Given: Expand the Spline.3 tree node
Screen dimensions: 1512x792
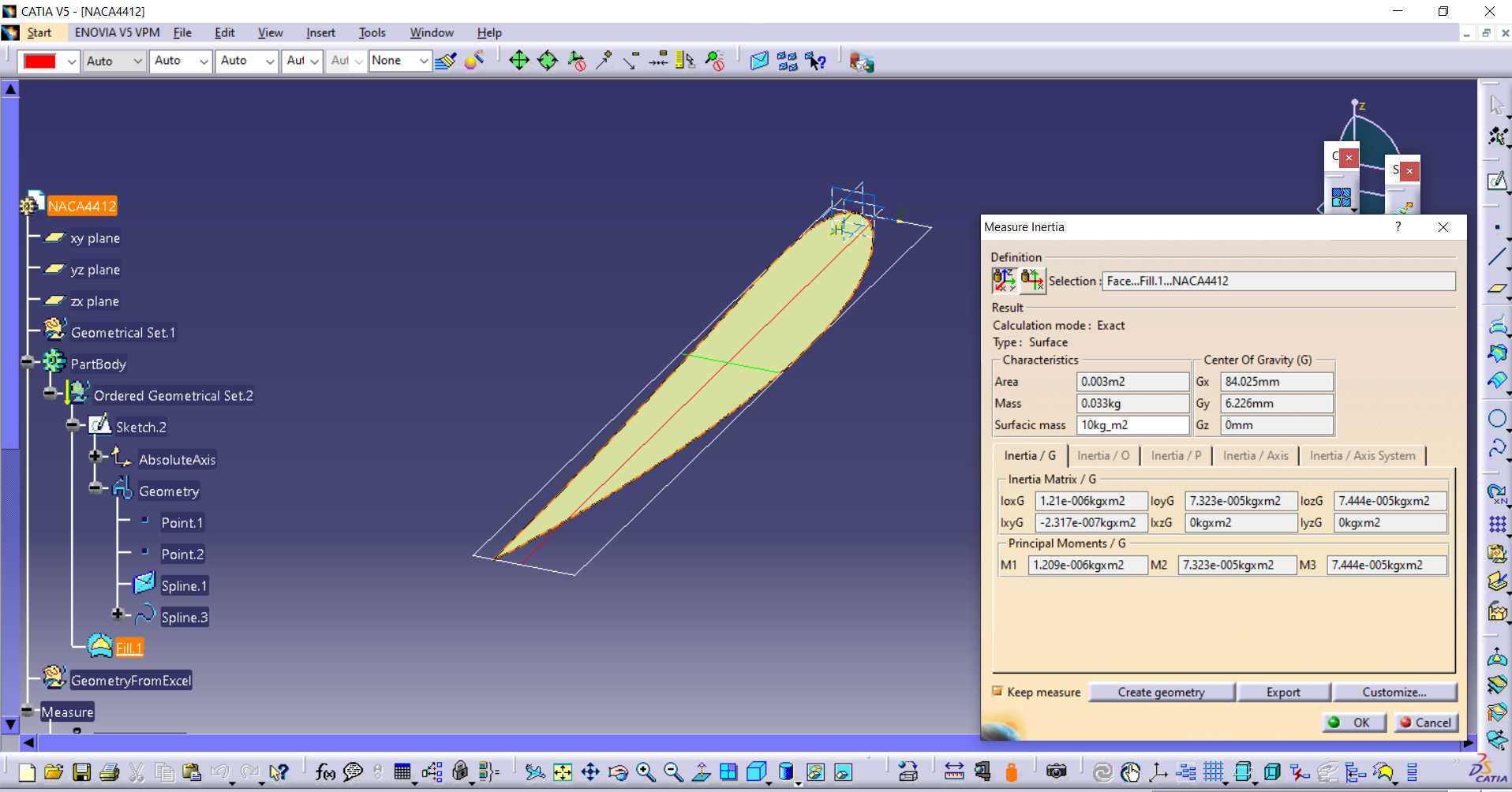Looking at the screenshot, I should coord(118,614).
